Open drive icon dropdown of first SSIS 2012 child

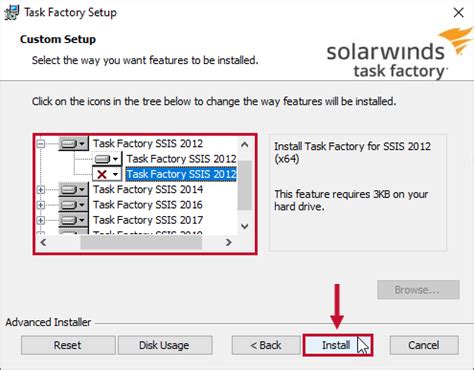click(x=107, y=159)
